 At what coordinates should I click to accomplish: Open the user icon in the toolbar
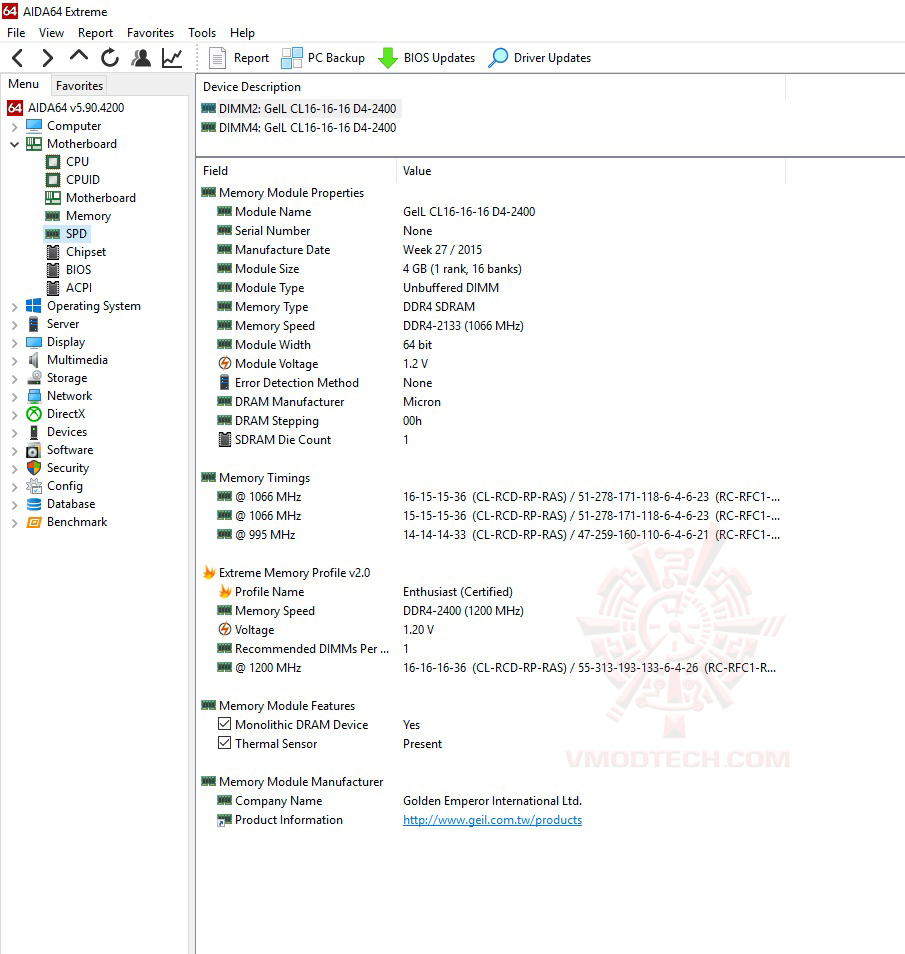tap(141, 58)
